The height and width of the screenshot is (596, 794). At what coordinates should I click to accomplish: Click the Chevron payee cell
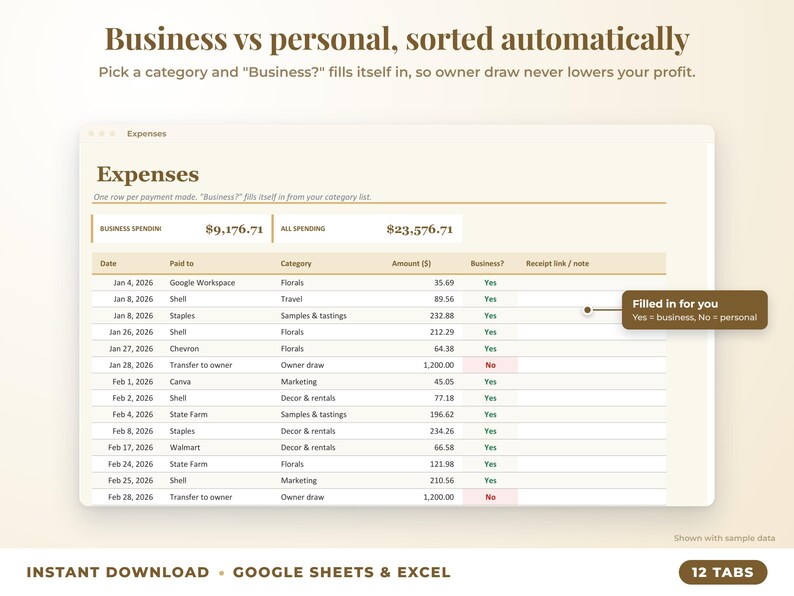[184, 348]
